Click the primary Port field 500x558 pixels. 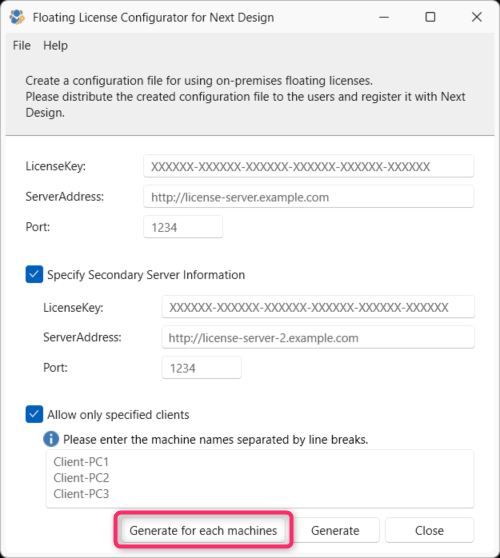183,227
